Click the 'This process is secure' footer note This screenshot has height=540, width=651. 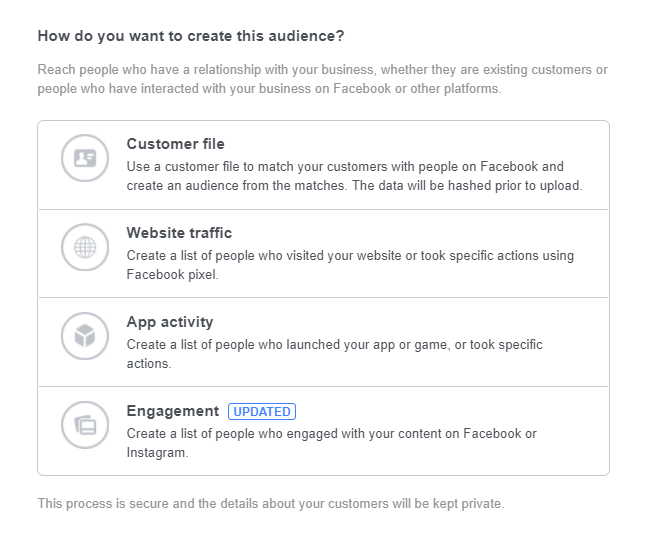271,503
